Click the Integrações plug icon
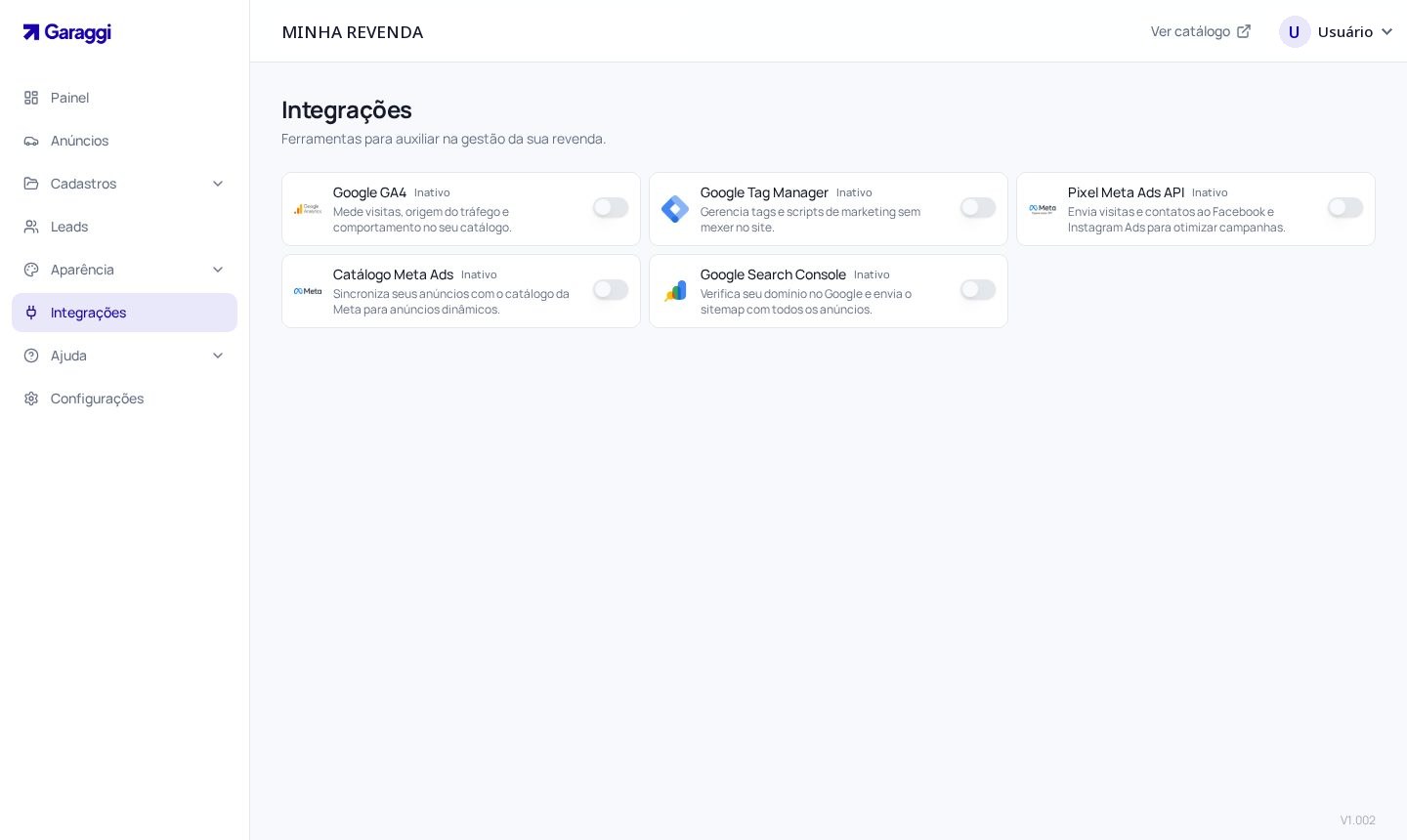 tap(31, 313)
